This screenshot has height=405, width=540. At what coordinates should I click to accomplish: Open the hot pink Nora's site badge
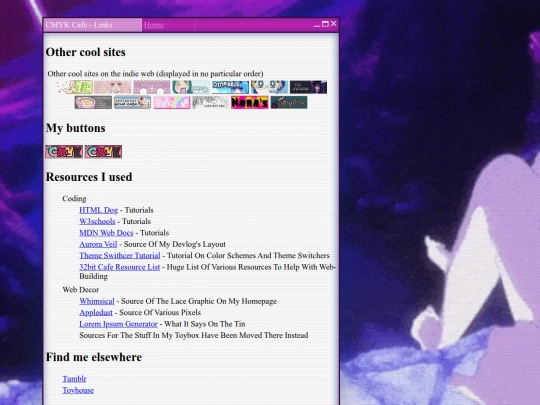250,102
